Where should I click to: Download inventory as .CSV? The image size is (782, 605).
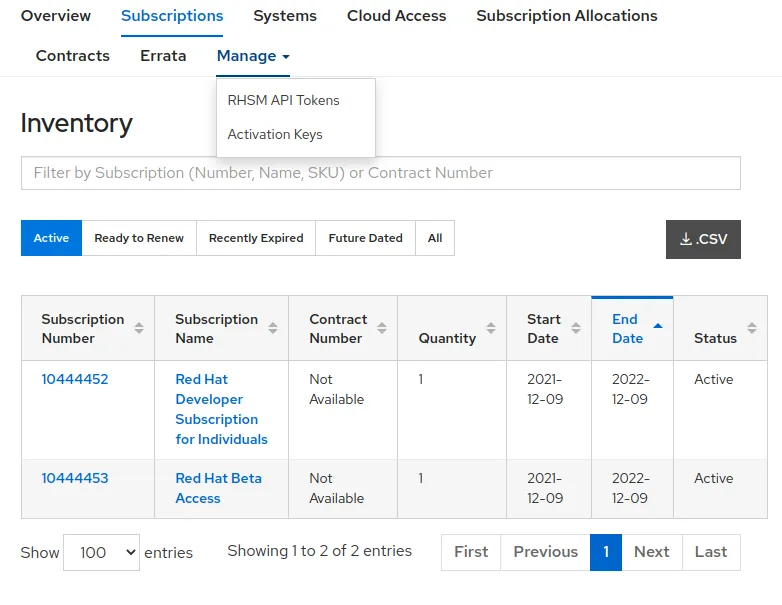pyautogui.click(x=703, y=239)
